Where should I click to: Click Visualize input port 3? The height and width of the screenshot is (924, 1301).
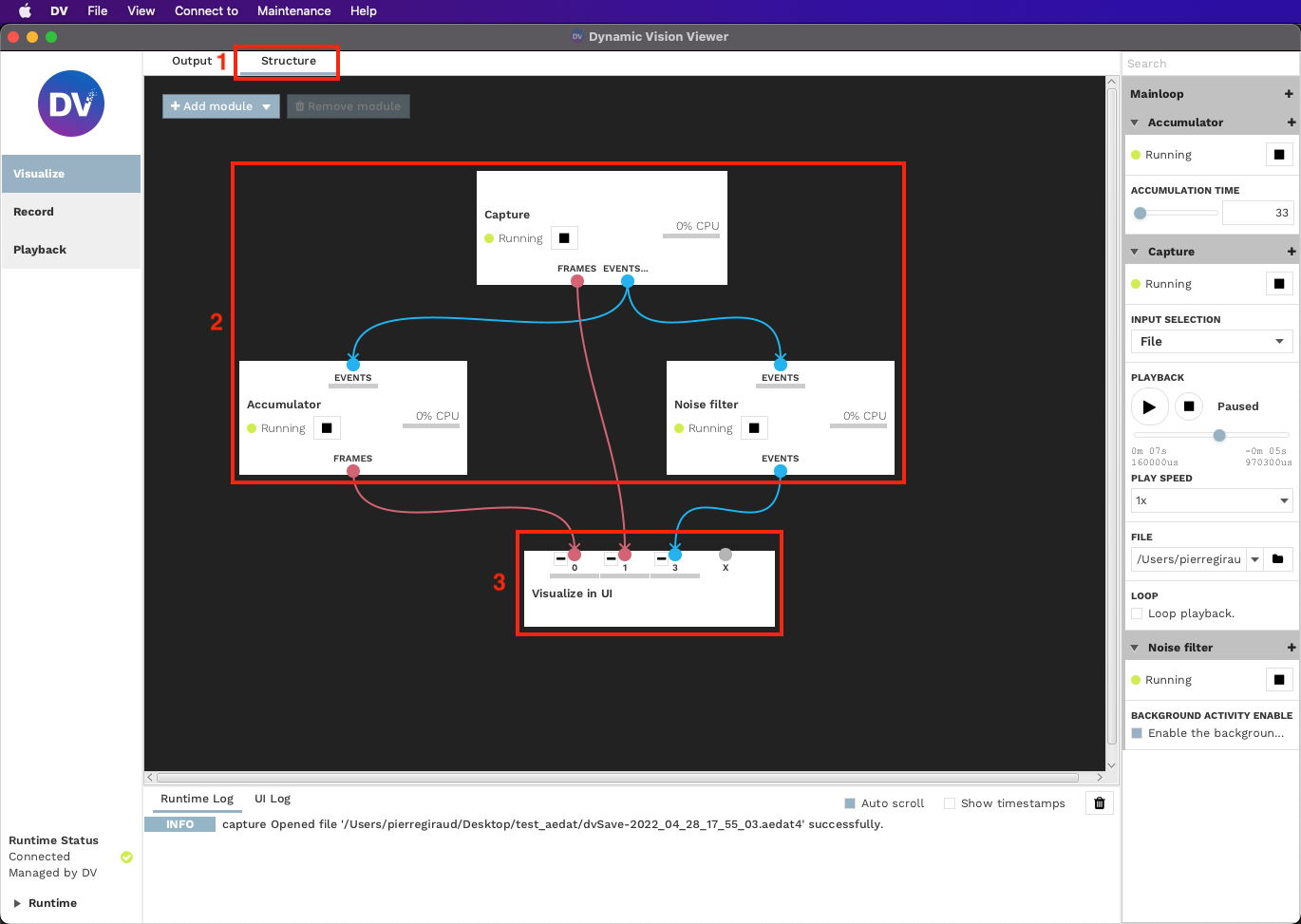pyautogui.click(x=675, y=555)
